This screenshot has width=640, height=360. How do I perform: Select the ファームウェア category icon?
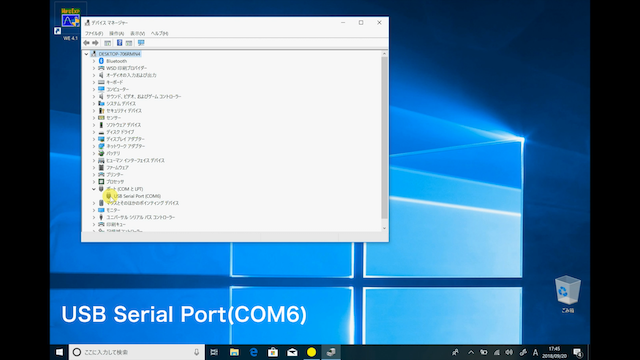click(101, 167)
